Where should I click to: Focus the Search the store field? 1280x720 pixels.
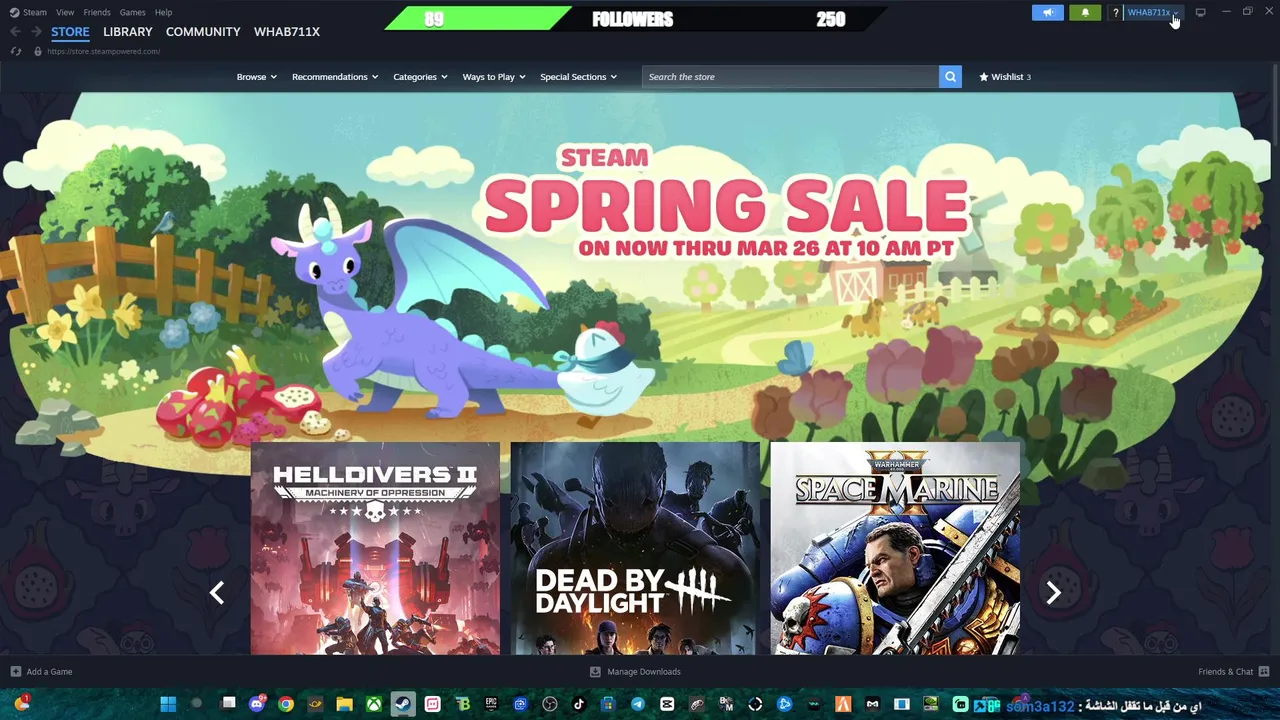(x=790, y=76)
